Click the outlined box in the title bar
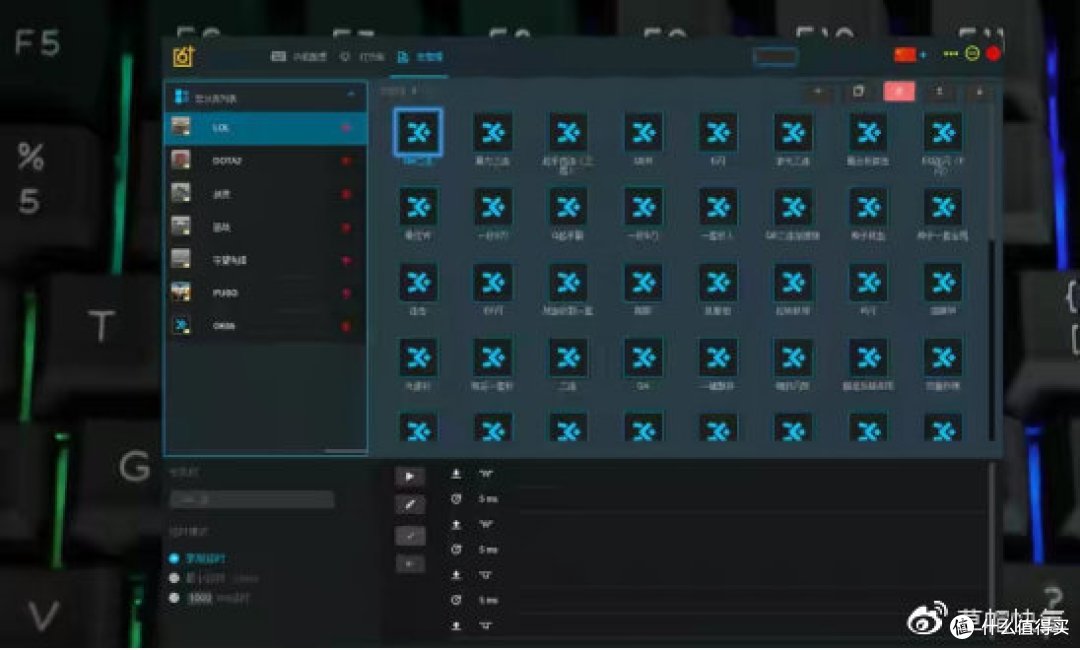1080x650 pixels. pos(776,56)
